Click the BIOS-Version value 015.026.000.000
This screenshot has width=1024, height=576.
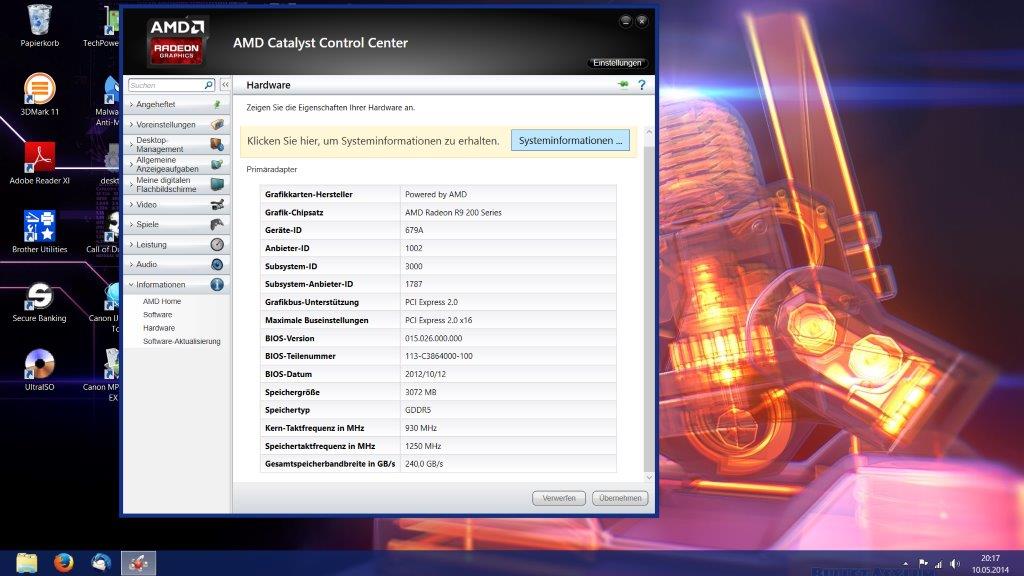[x=434, y=338]
